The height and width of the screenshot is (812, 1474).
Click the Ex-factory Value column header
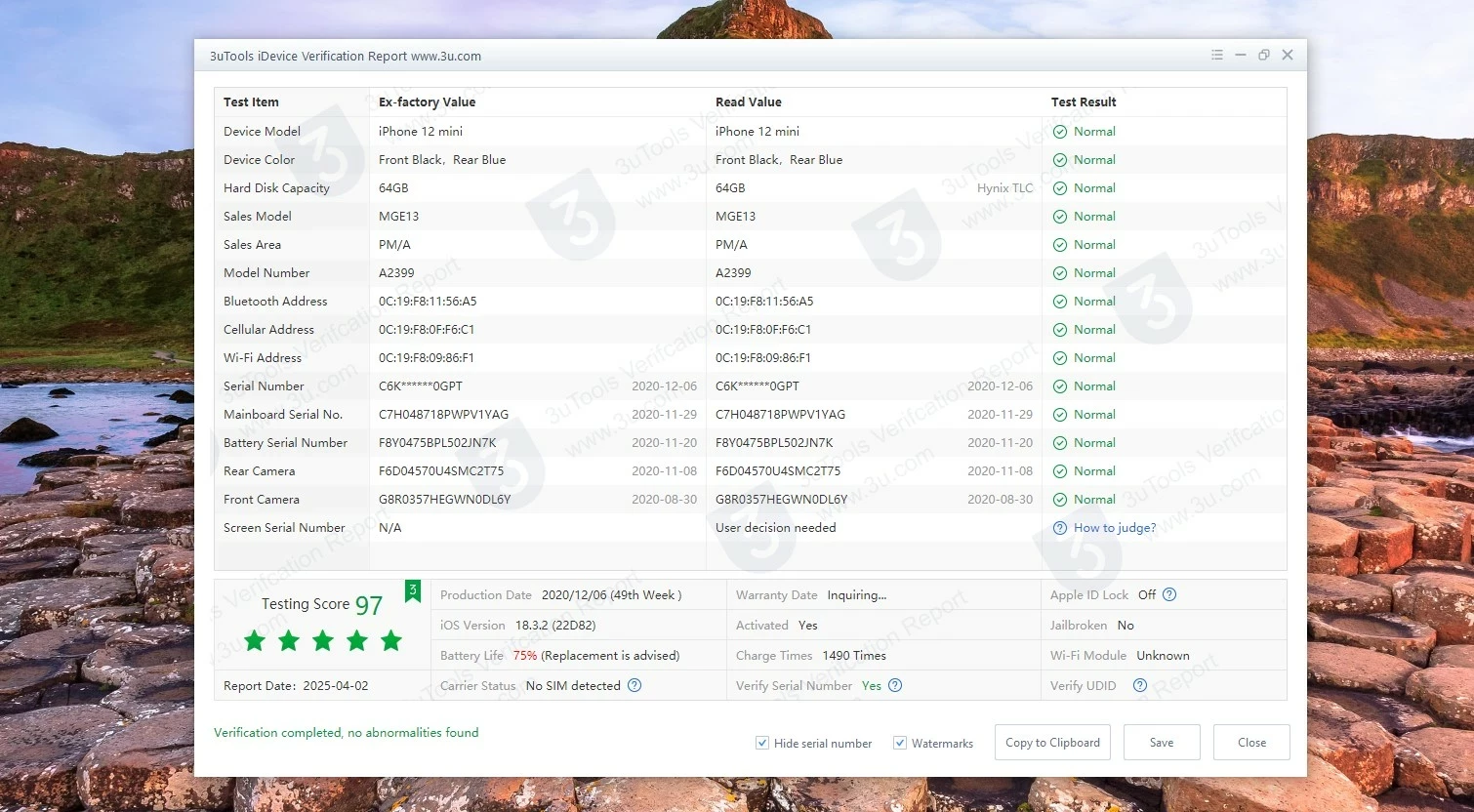pyautogui.click(x=428, y=102)
